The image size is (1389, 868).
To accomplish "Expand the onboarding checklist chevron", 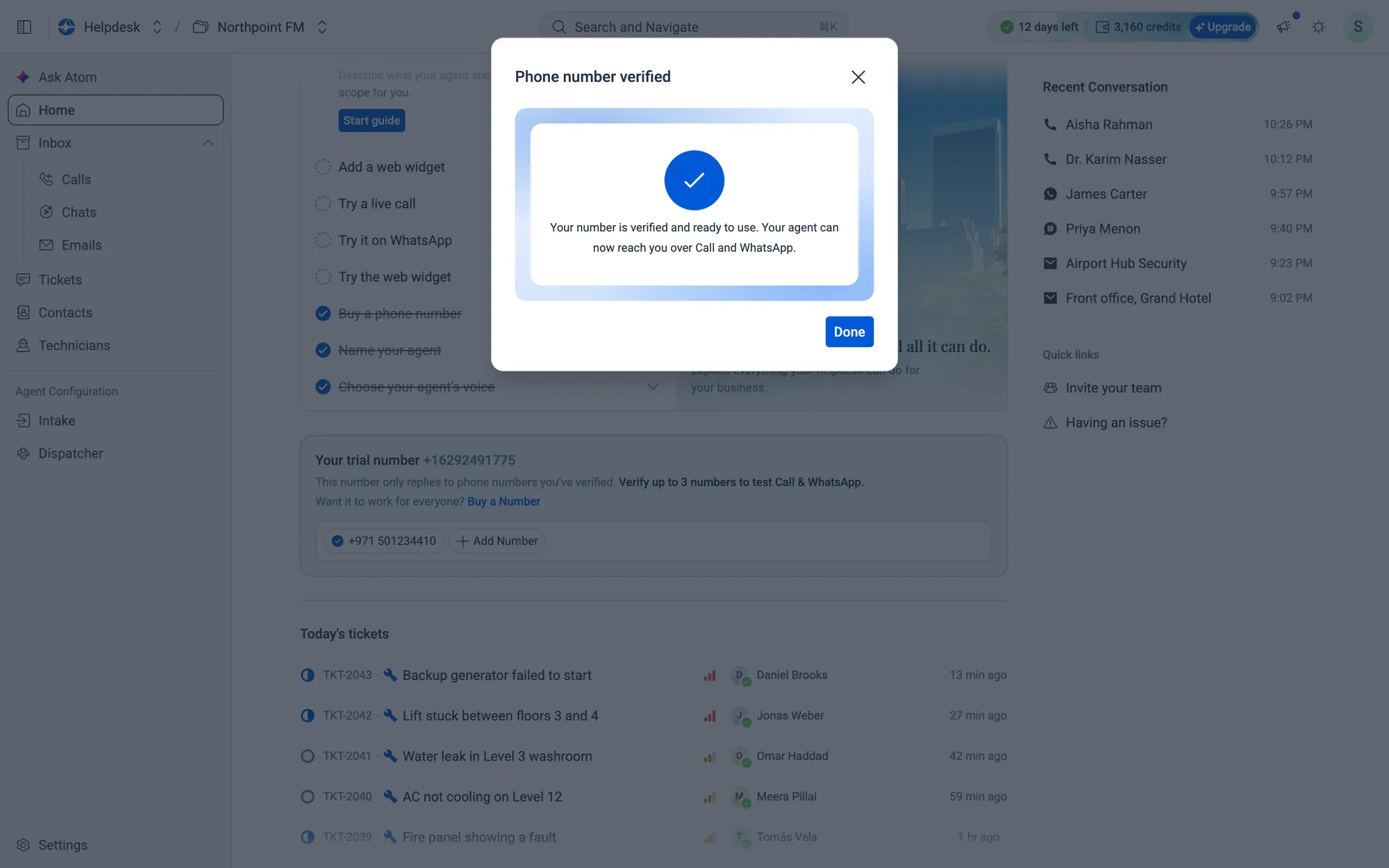I will click(x=653, y=387).
